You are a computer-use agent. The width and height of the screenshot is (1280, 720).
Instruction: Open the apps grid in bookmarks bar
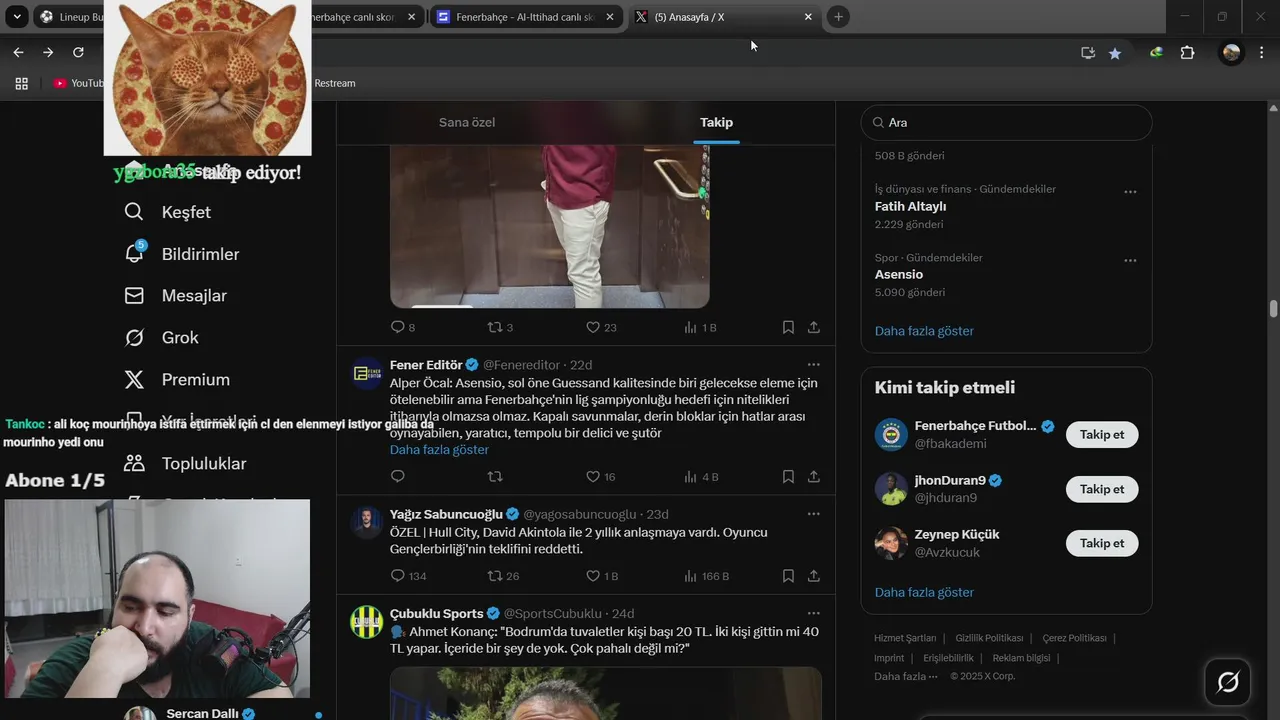pyautogui.click(x=21, y=83)
